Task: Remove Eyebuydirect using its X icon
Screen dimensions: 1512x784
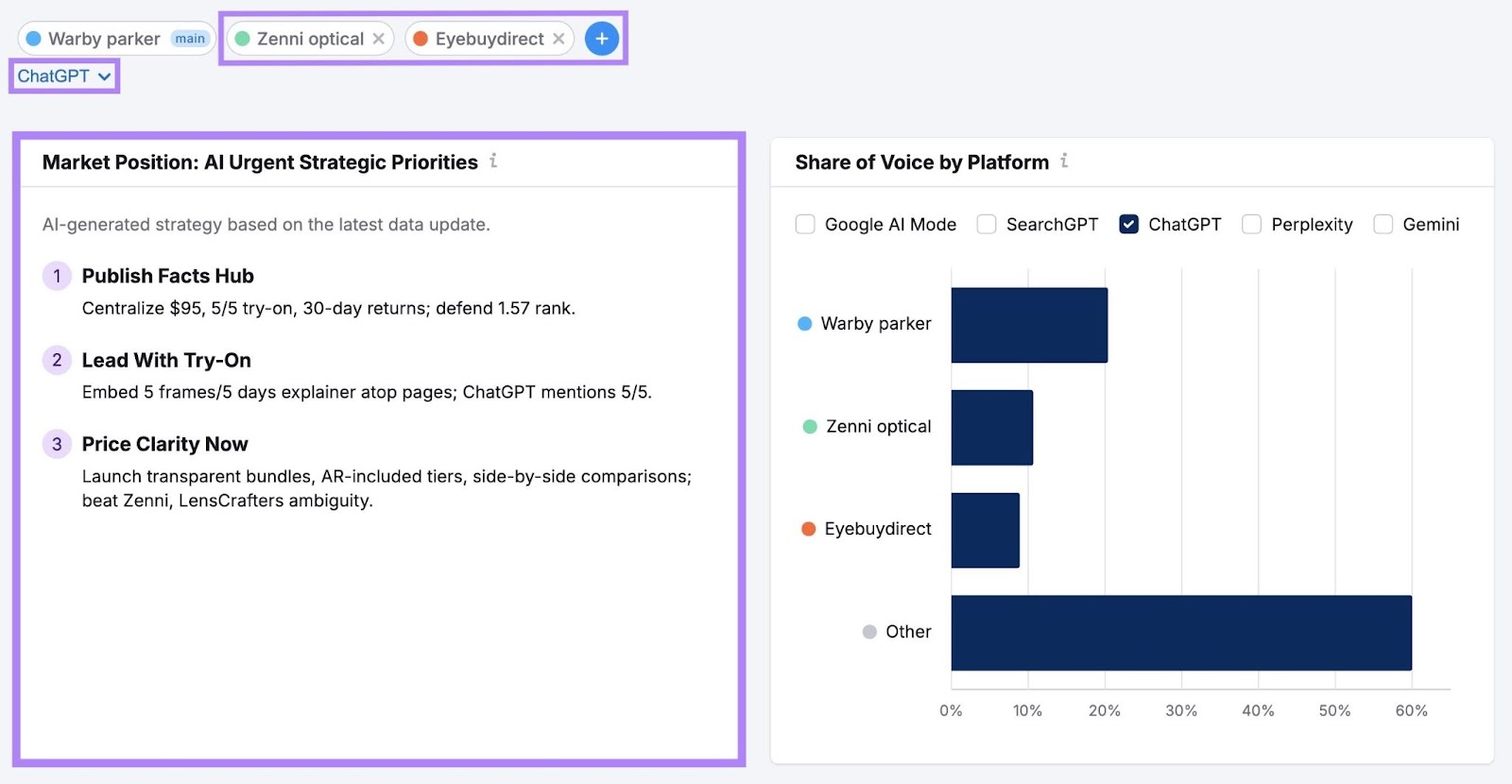Action: [x=558, y=39]
